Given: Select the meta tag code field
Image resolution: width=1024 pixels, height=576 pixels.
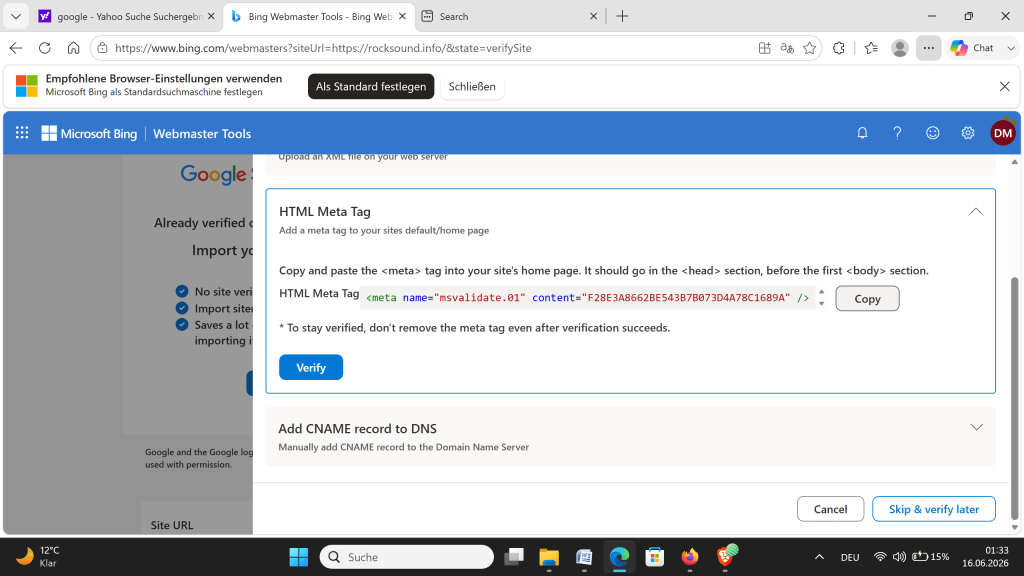Looking at the screenshot, I should (x=587, y=298).
